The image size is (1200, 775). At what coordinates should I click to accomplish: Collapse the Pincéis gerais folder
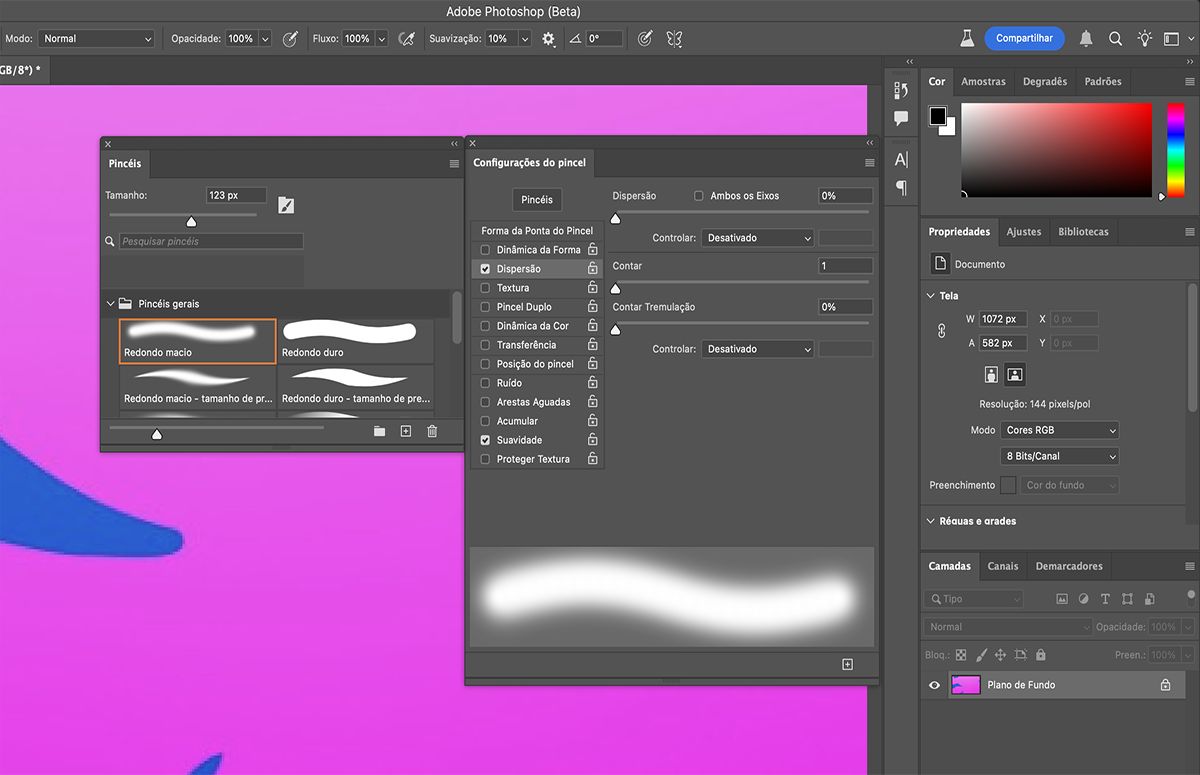pos(110,304)
